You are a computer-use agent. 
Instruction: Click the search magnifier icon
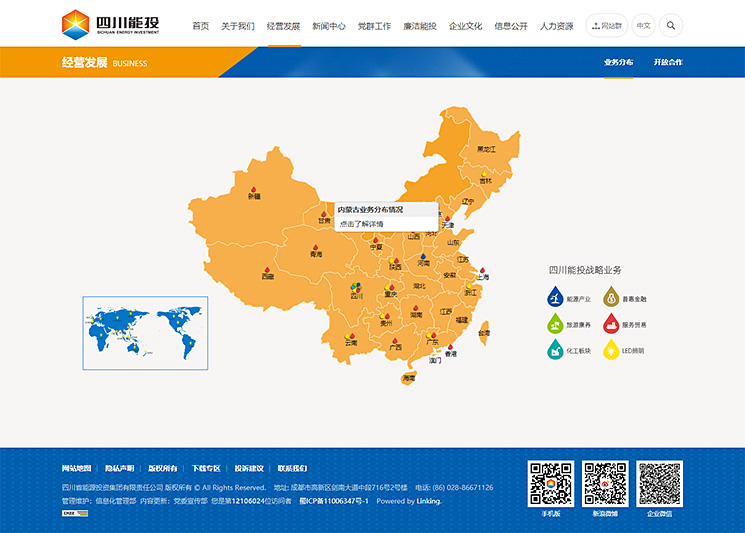pyautogui.click(x=671, y=25)
